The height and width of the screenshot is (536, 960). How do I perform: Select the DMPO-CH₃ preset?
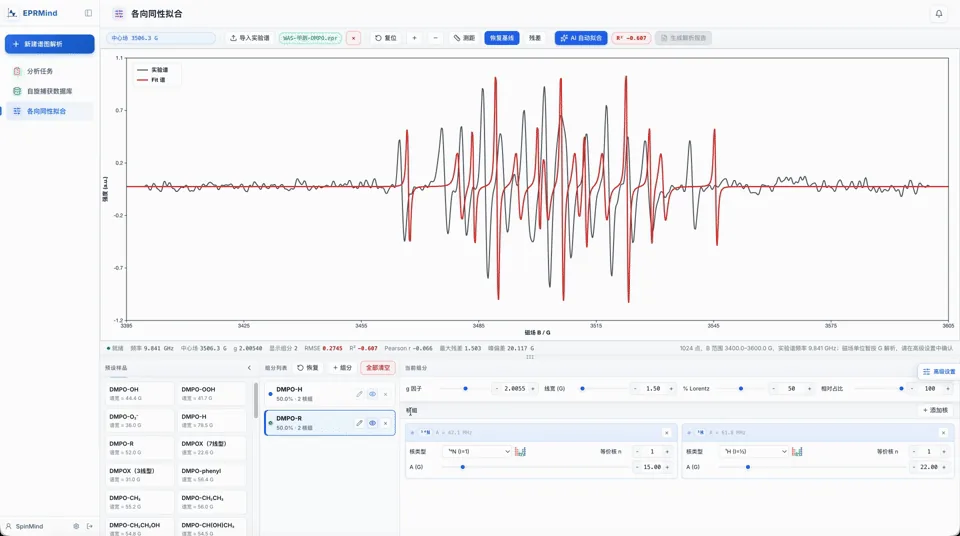140,502
